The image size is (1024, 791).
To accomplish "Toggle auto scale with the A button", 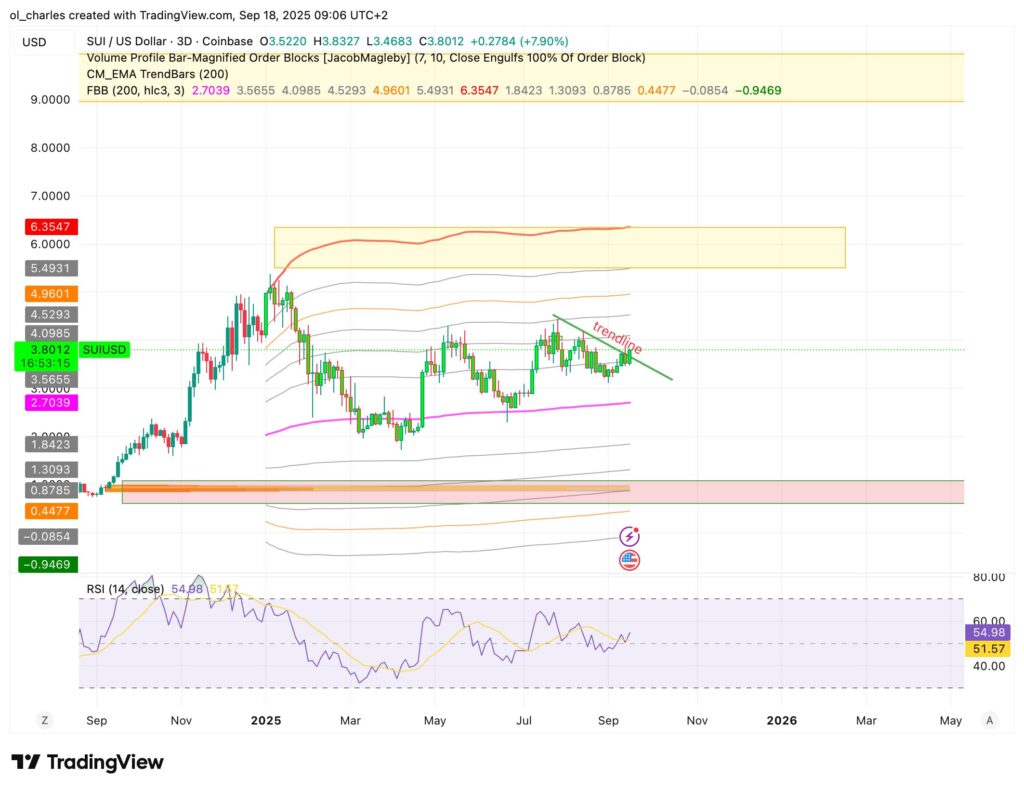I will pyautogui.click(x=989, y=720).
